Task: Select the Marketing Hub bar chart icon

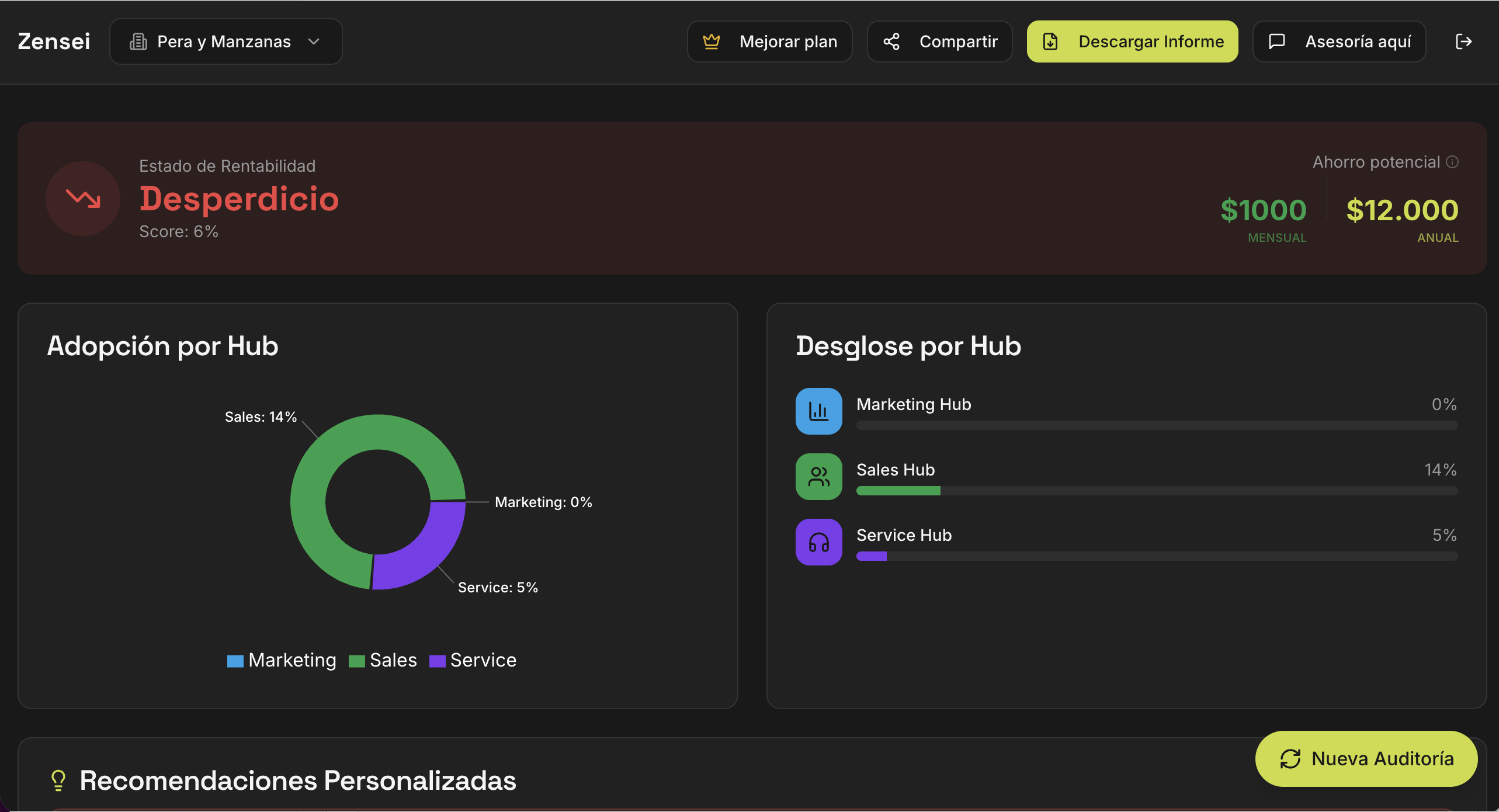Action: pos(818,411)
